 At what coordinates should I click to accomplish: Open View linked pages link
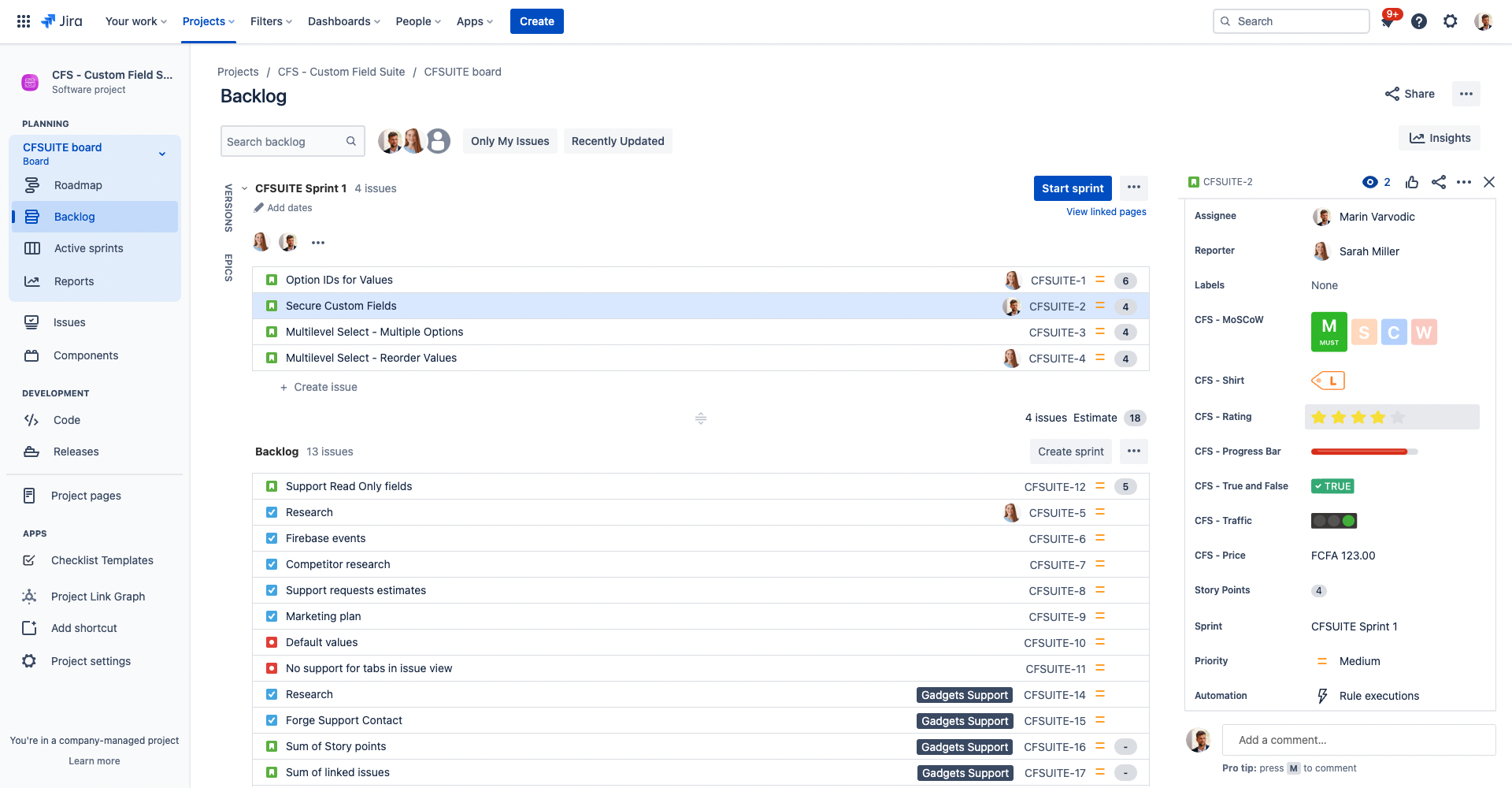[1106, 212]
